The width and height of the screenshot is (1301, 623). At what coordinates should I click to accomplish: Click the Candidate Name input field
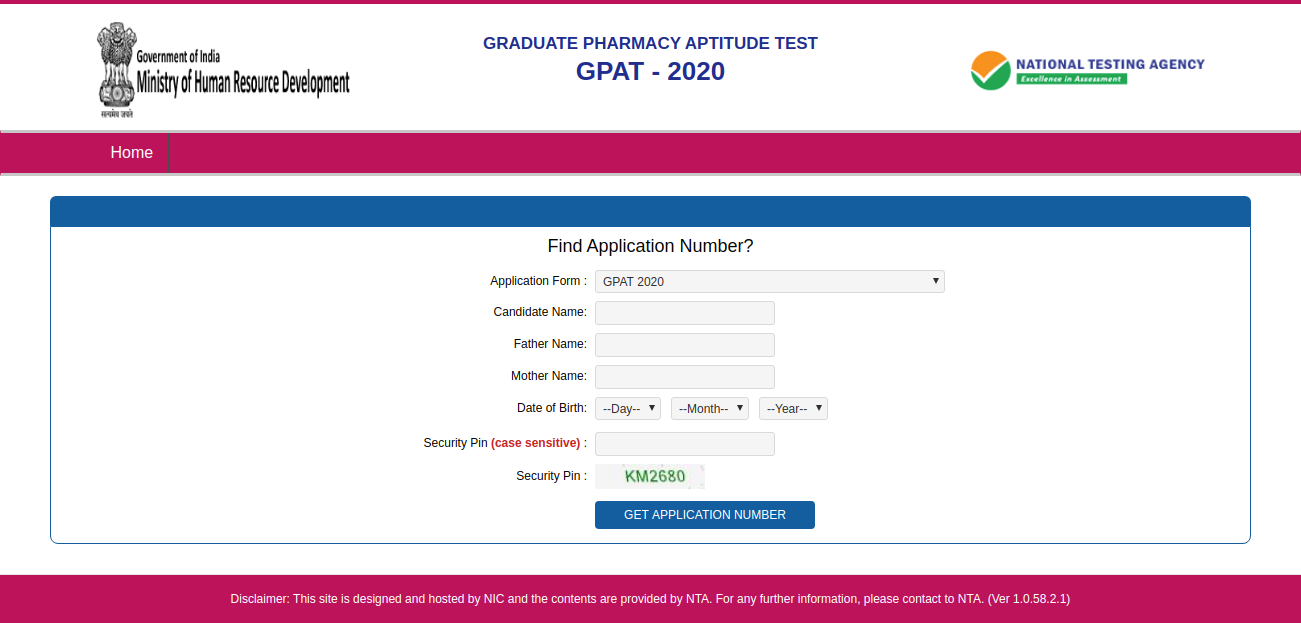click(x=684, y=312)
